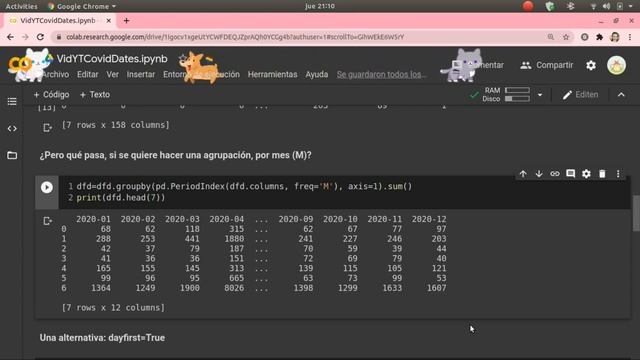Image resolution: width=640 pixels, height=360 pixels.
Task: Toggle output icon beside 7 rows x 158 columns
Action: click(47, 128)
